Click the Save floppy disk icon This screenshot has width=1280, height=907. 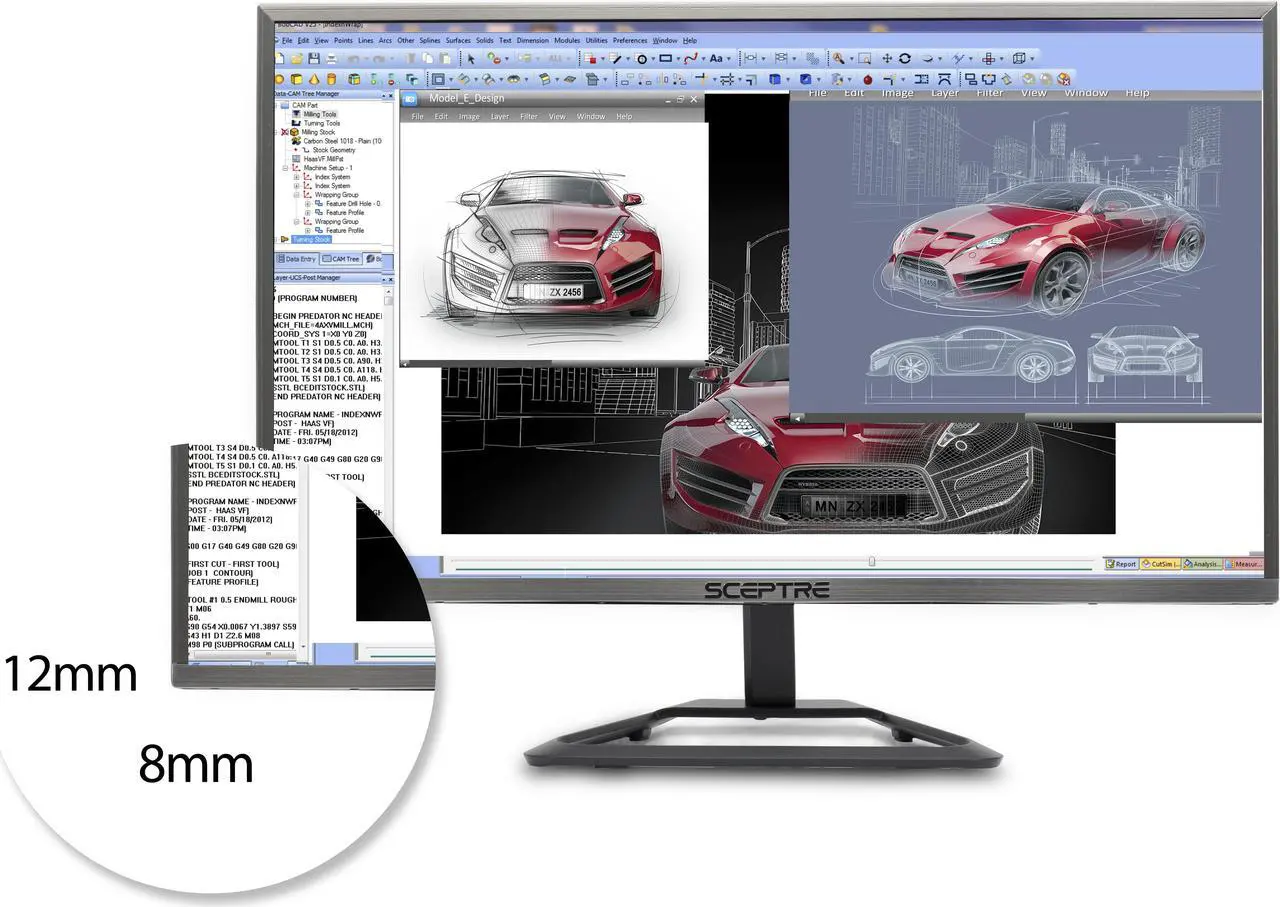314,59
